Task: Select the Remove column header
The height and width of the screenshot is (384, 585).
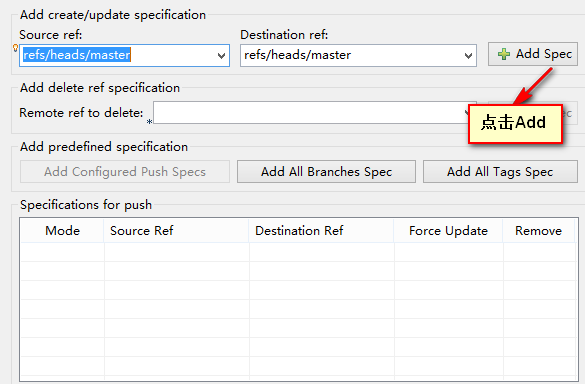Action: (x=539, y=231)
